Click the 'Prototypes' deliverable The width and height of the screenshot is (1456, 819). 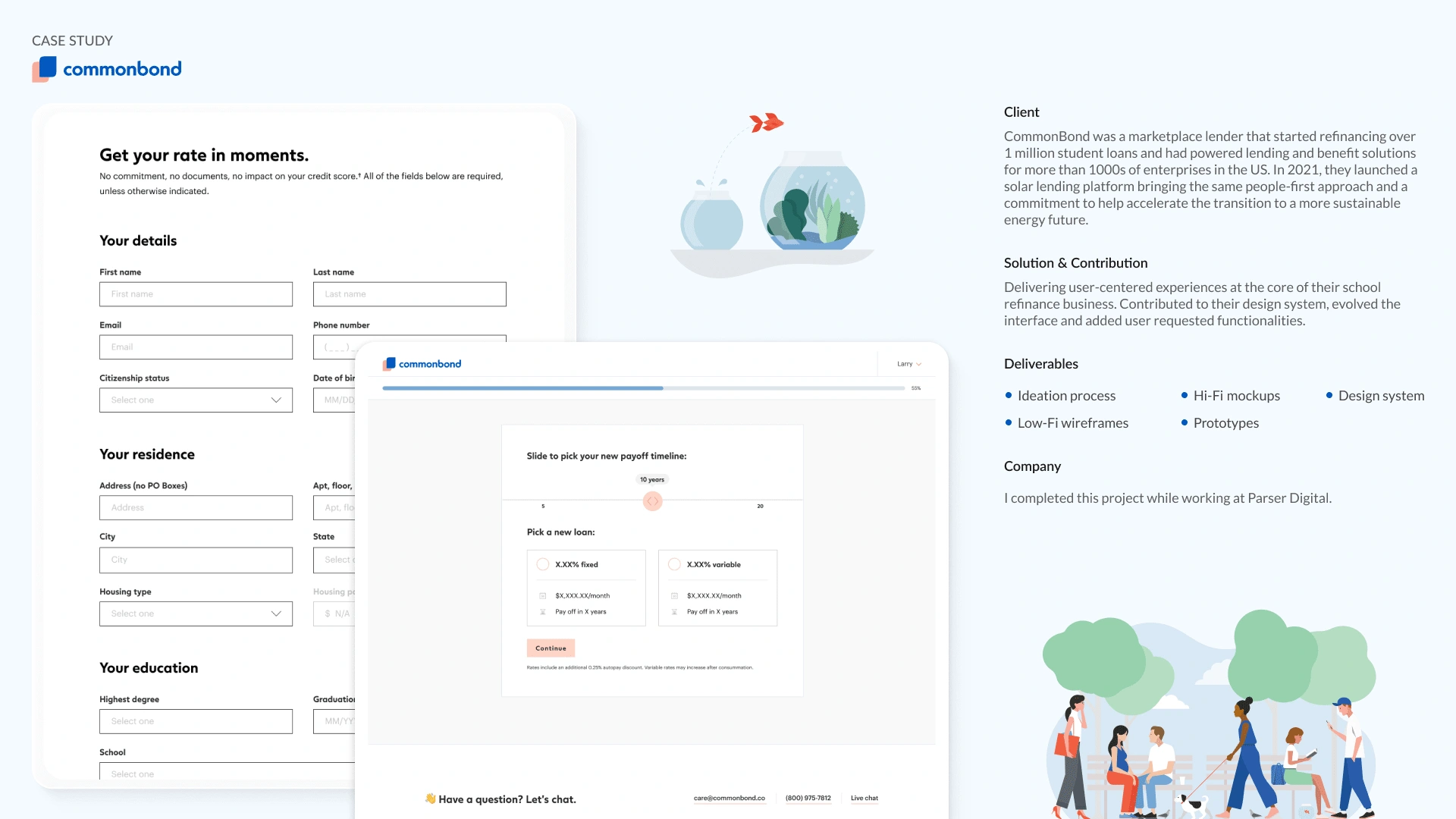coord(1226,423)
